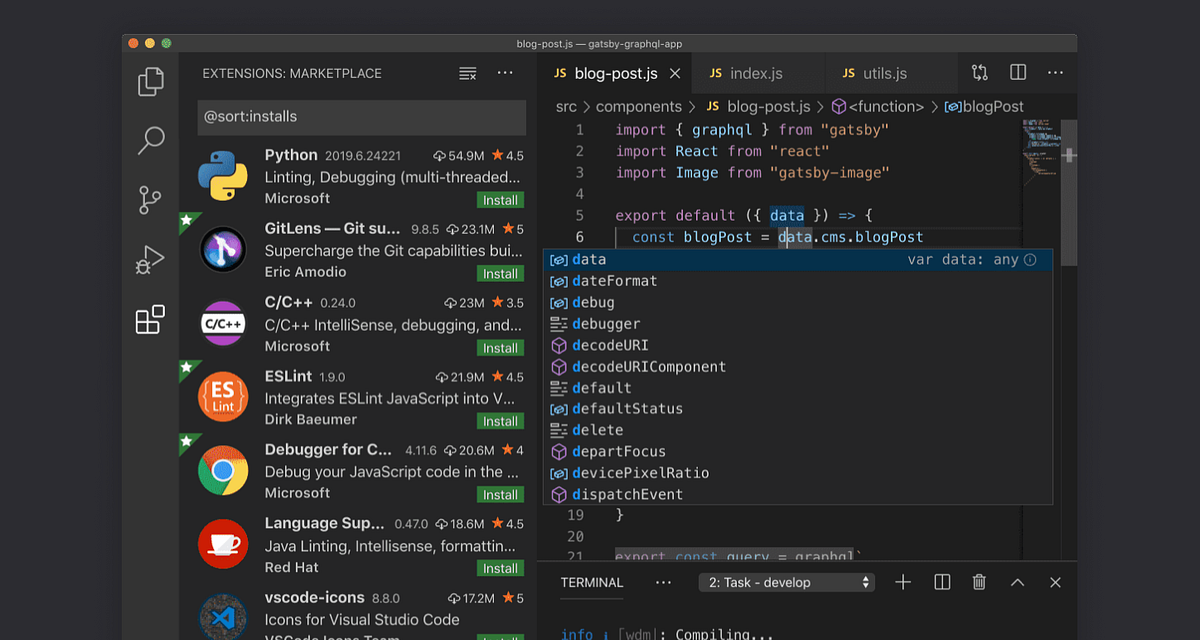Screen dimensions: 1200x640
Task: Click the split editor icon
Action: [1018, 73]
